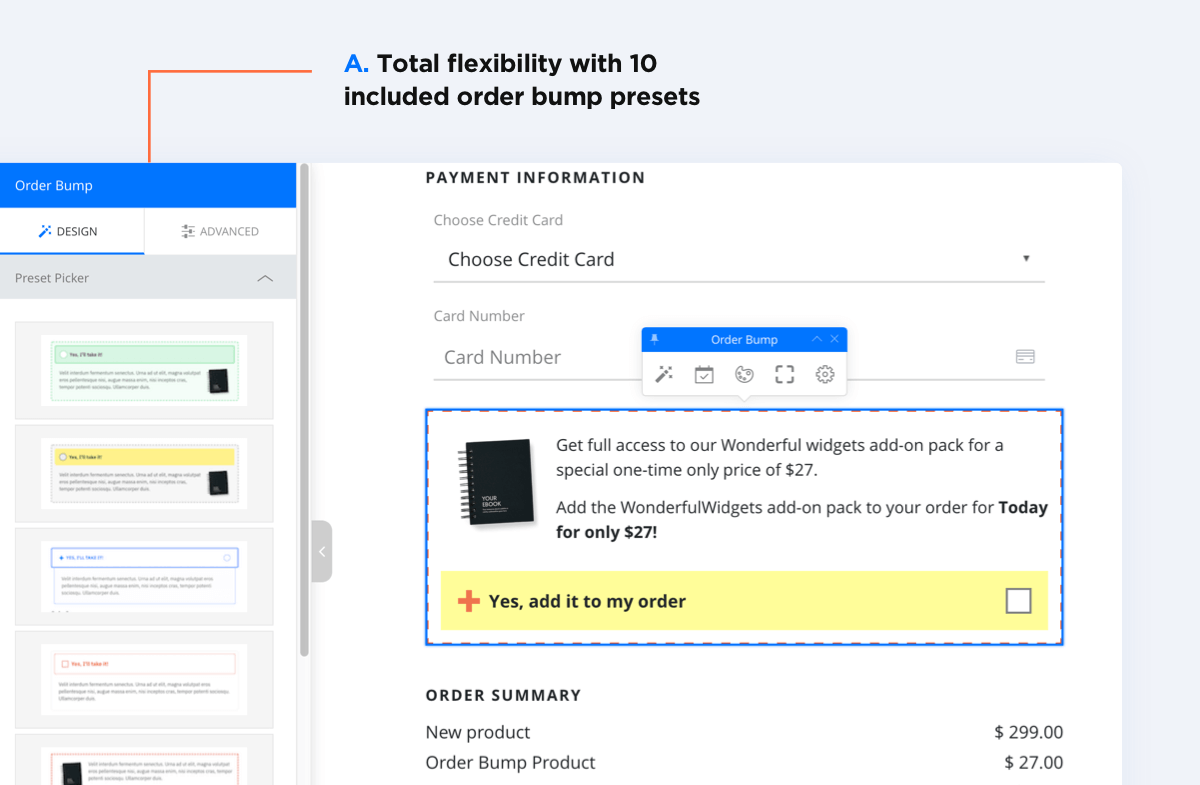1200x785 pixels.
Task: Click the pin icon on Order Bump popup
Action: [x=655, y=340]
